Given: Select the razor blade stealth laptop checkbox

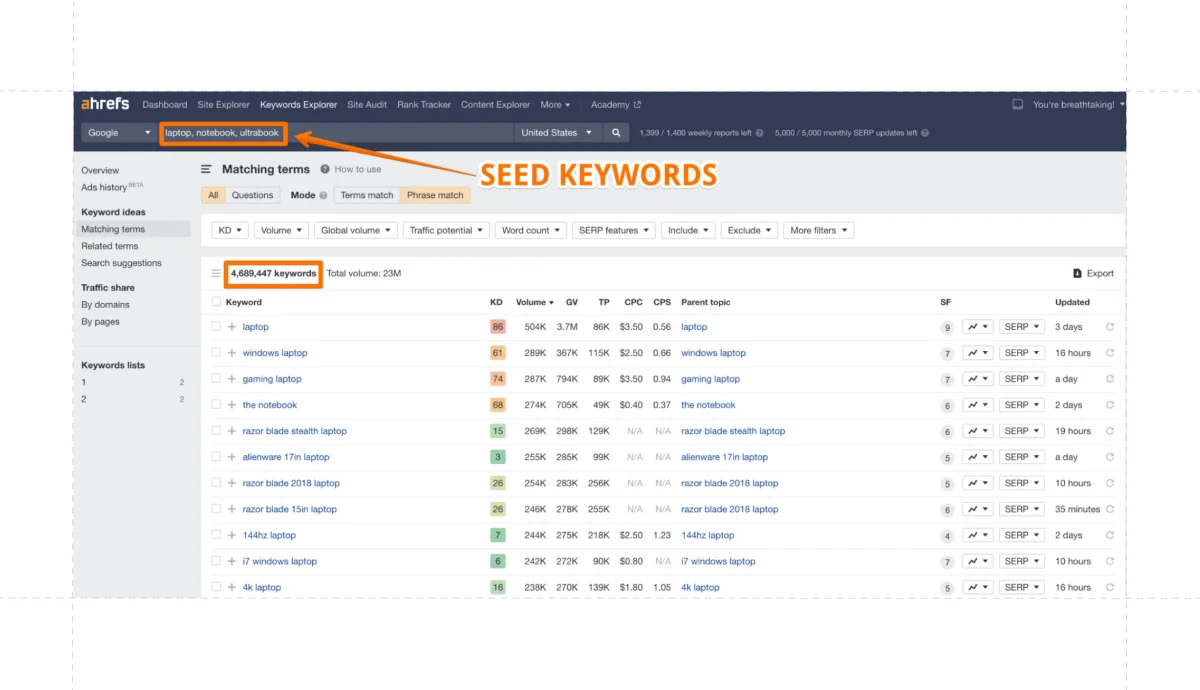Looking at the screenshot, I should [x=216, y=430].
